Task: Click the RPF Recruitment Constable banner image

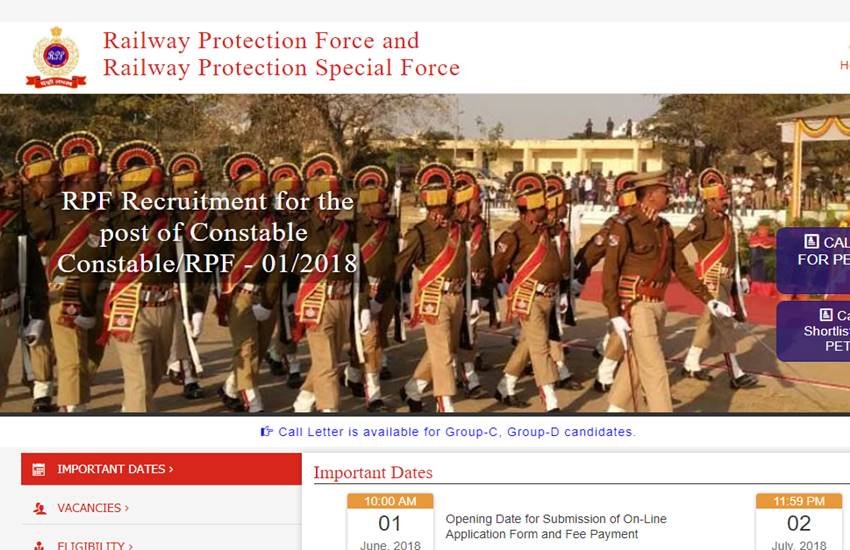Action: [x=425, y=253]
